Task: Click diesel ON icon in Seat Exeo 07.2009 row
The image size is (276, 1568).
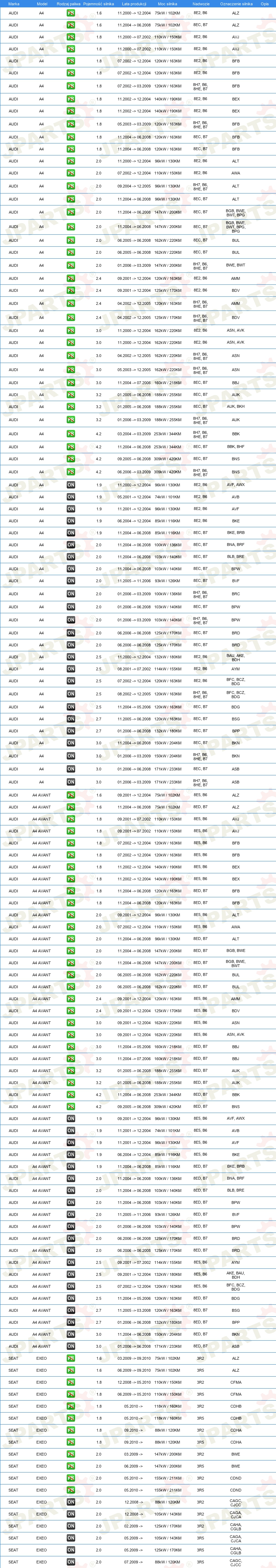Action: [x=71, y=1562]
